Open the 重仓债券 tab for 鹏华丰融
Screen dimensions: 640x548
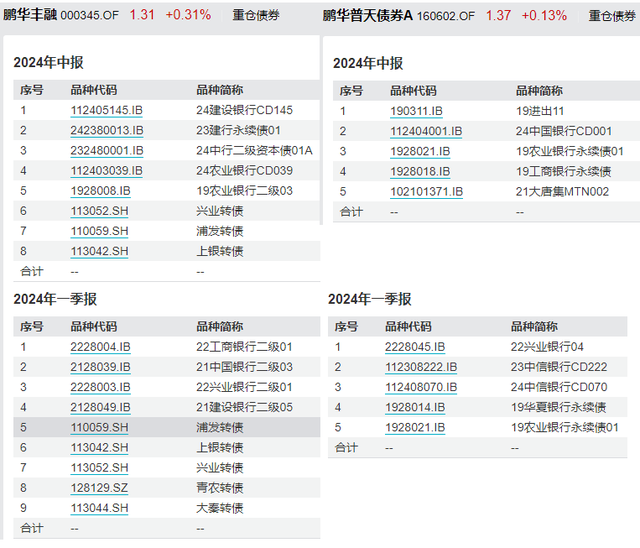(x=256, y=16)
